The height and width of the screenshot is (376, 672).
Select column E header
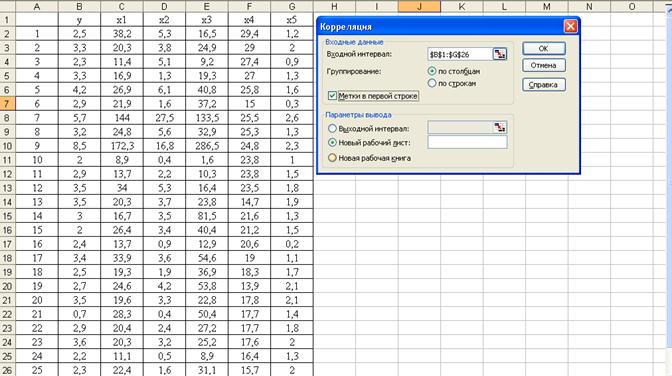207,6
